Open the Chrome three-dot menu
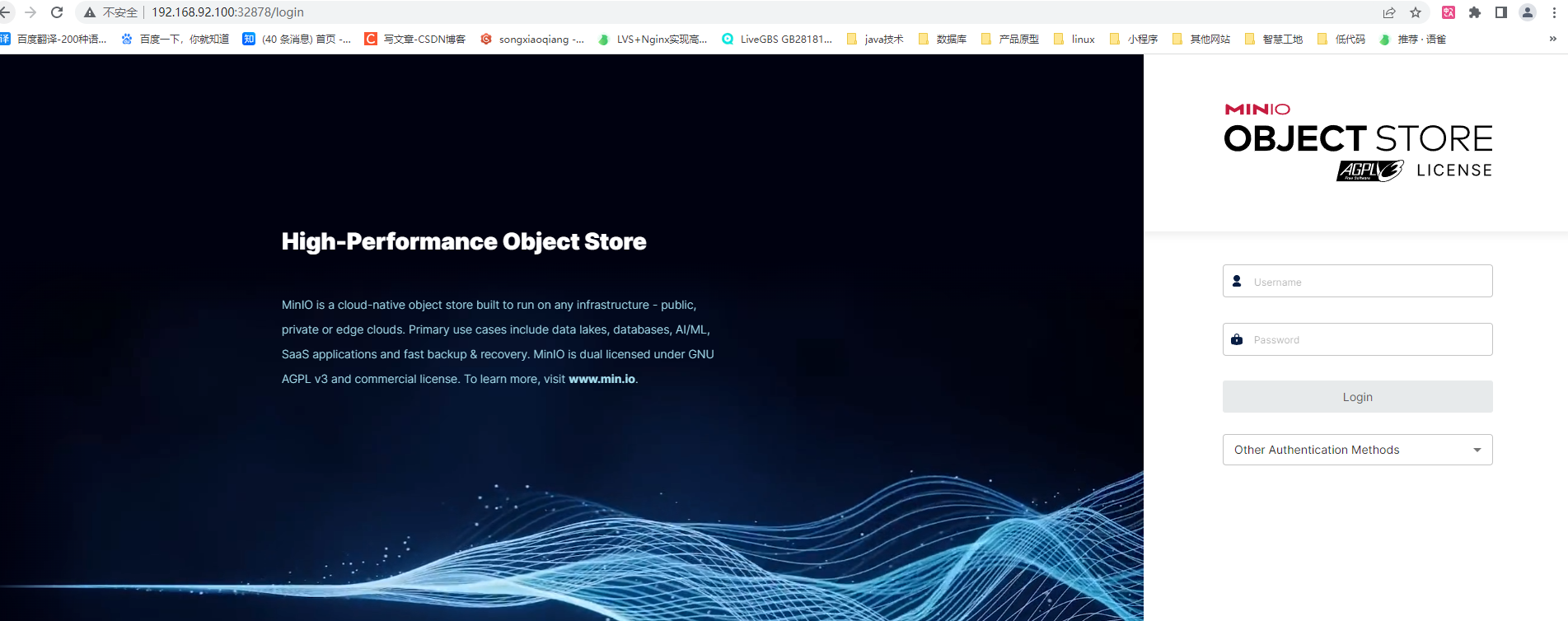1568x621 pixels. click(x=1554, y=12)
